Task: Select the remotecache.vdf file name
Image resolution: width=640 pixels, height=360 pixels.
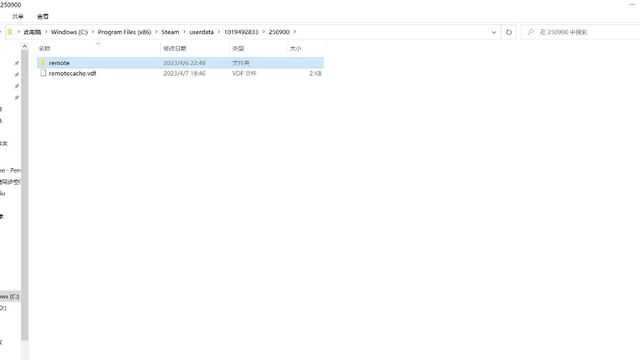Action: [73, 73]
